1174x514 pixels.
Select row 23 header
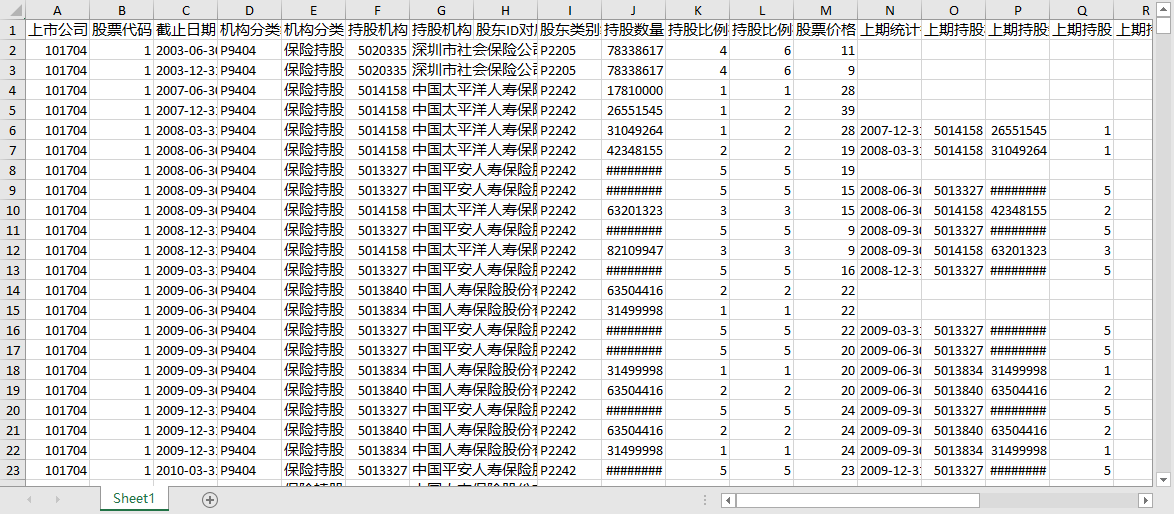click(x=12, y=470)
